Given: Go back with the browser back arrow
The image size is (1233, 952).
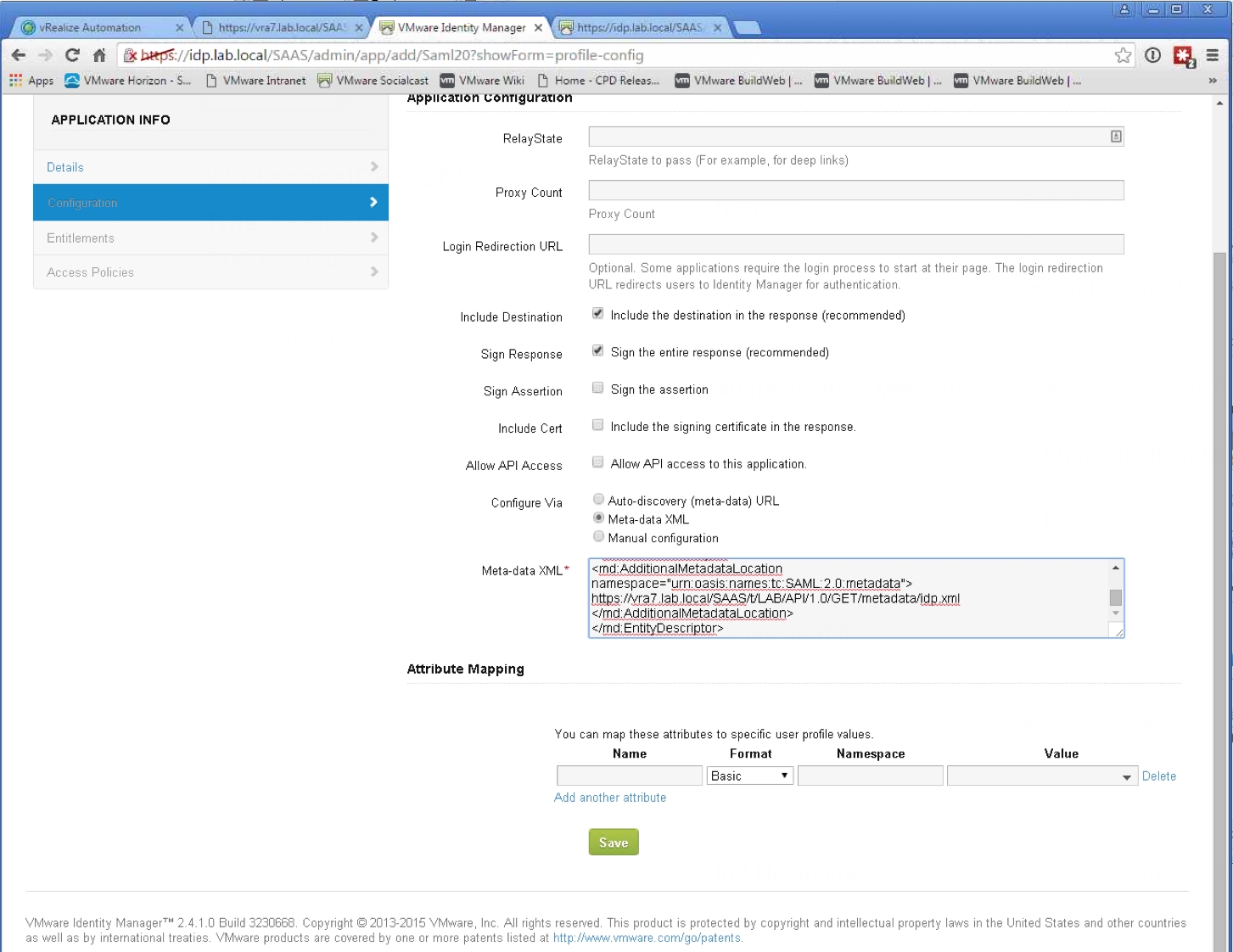Looking at the screenshot, I should tap(18, 55).
